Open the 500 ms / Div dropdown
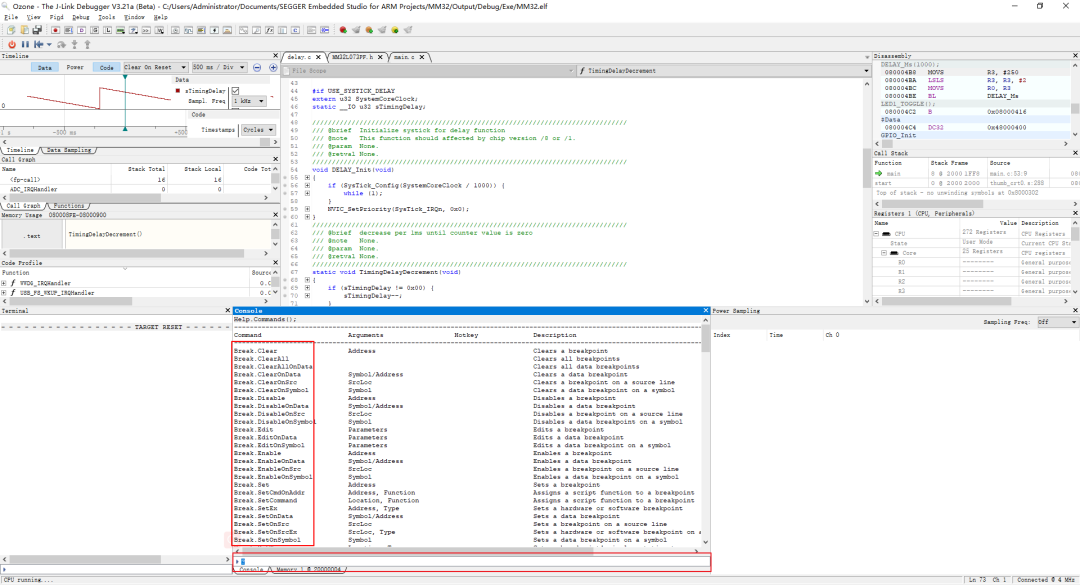This screenshot has height=585, width=1080. point(218,68)
